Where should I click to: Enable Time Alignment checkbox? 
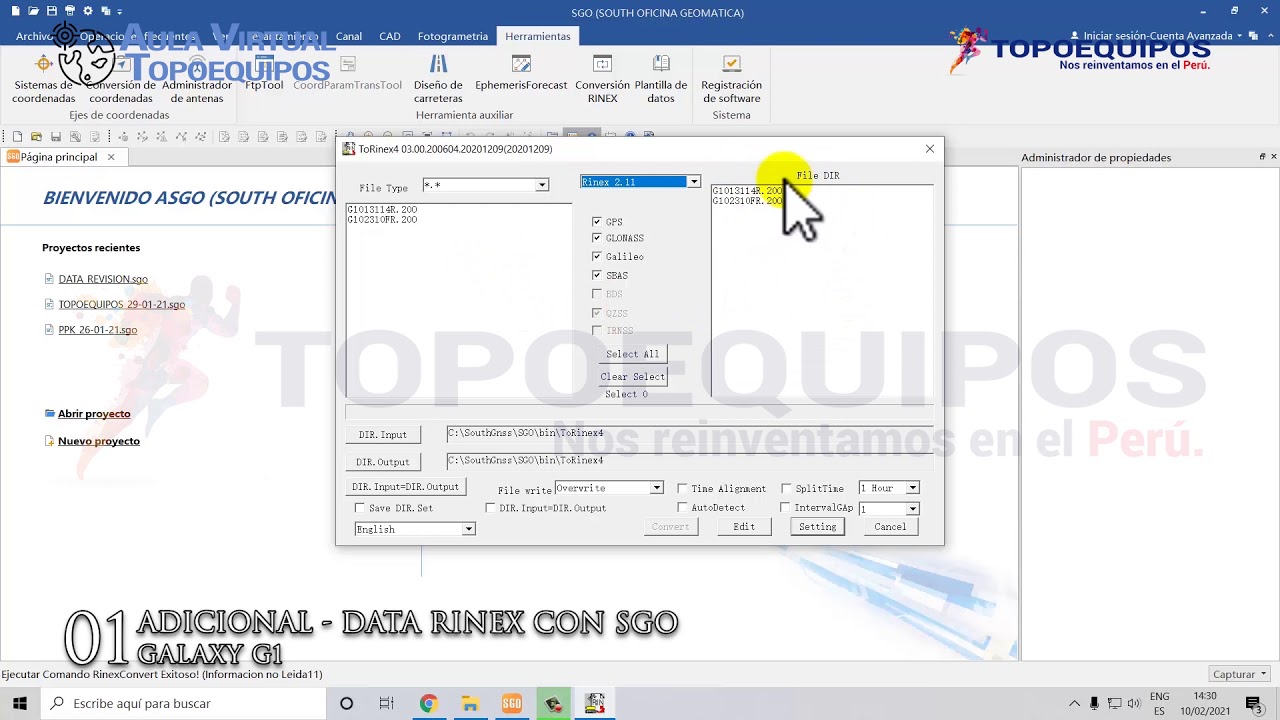tap(682, 489)
